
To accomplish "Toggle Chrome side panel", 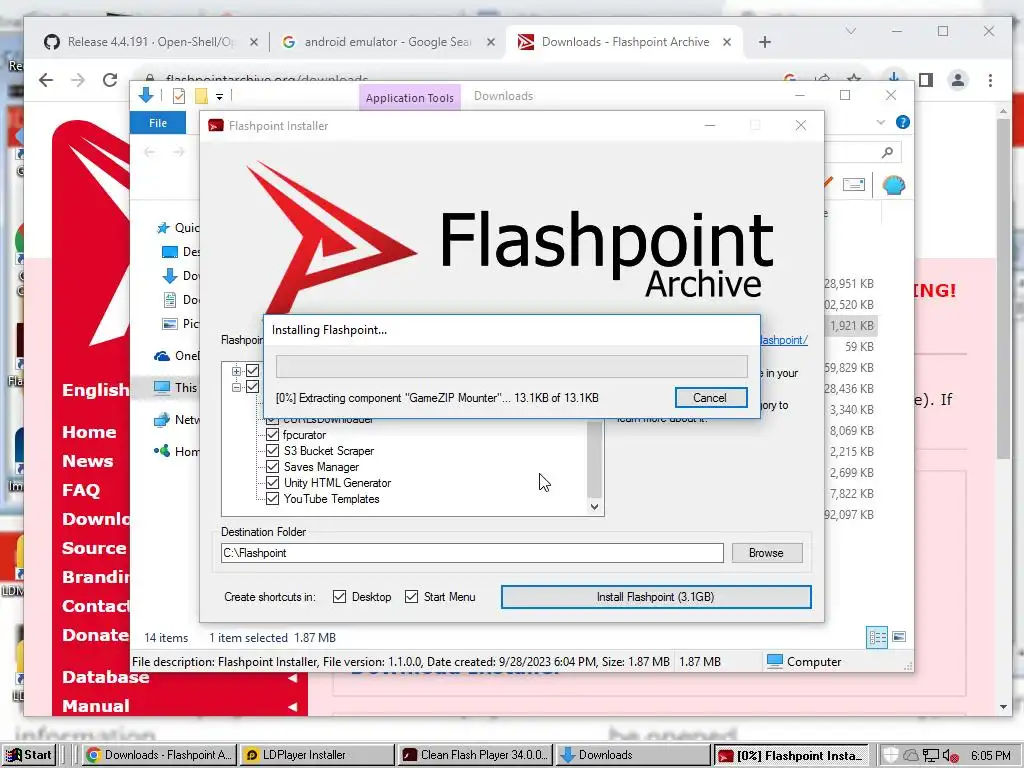I will [925, 80].
